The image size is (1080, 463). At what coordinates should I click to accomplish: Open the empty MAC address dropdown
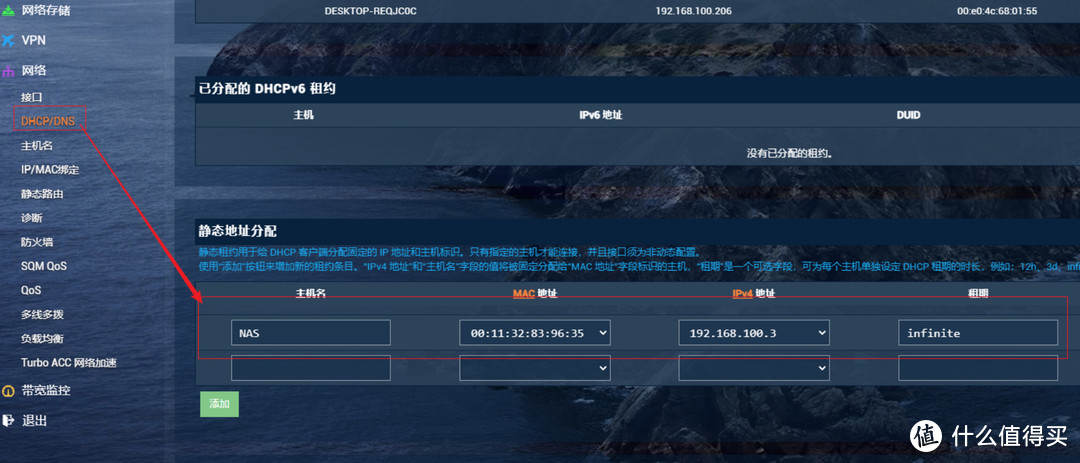(x=535, y=368)
